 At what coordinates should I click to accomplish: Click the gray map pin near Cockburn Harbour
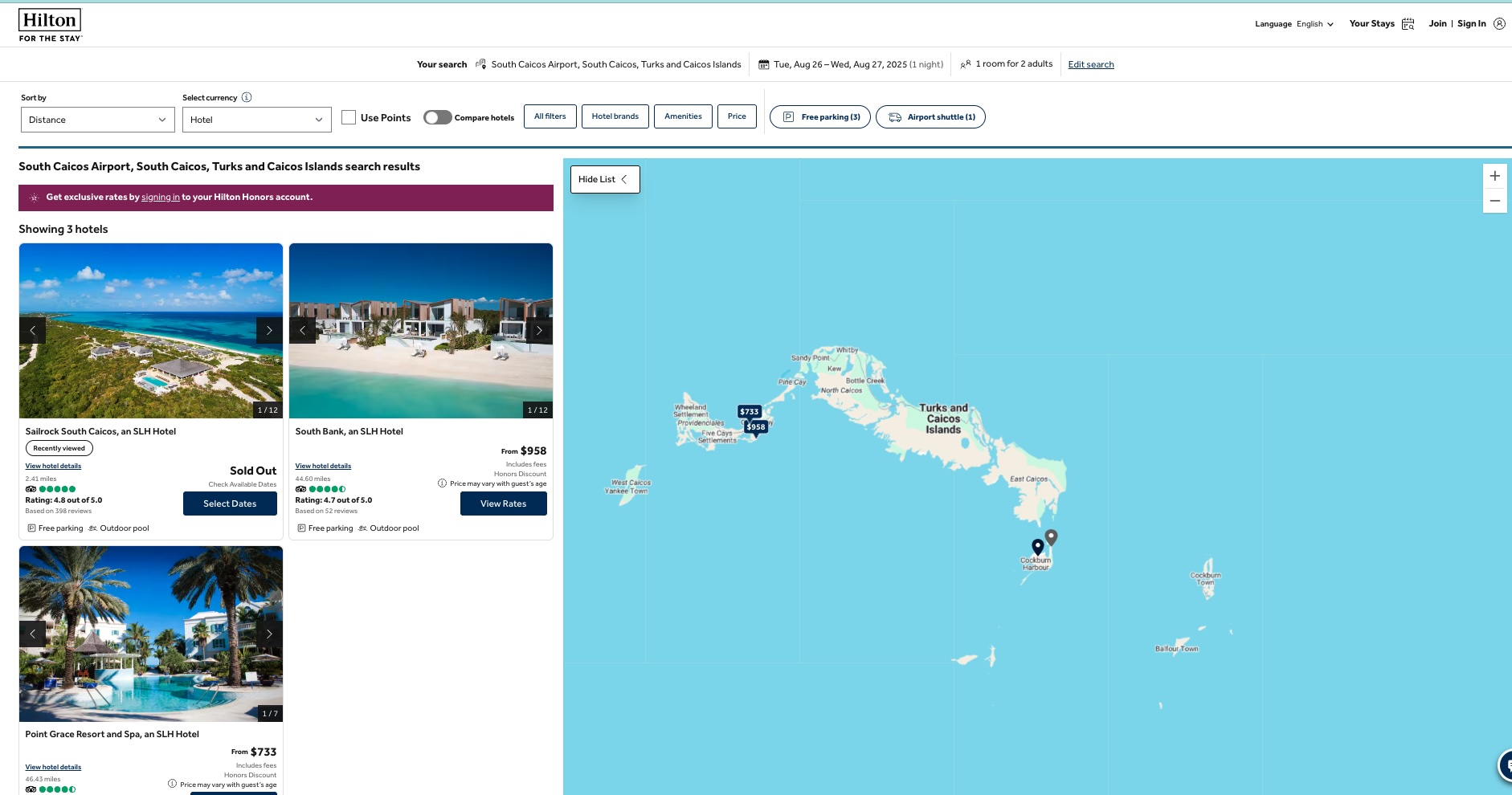coord(1051,537)
